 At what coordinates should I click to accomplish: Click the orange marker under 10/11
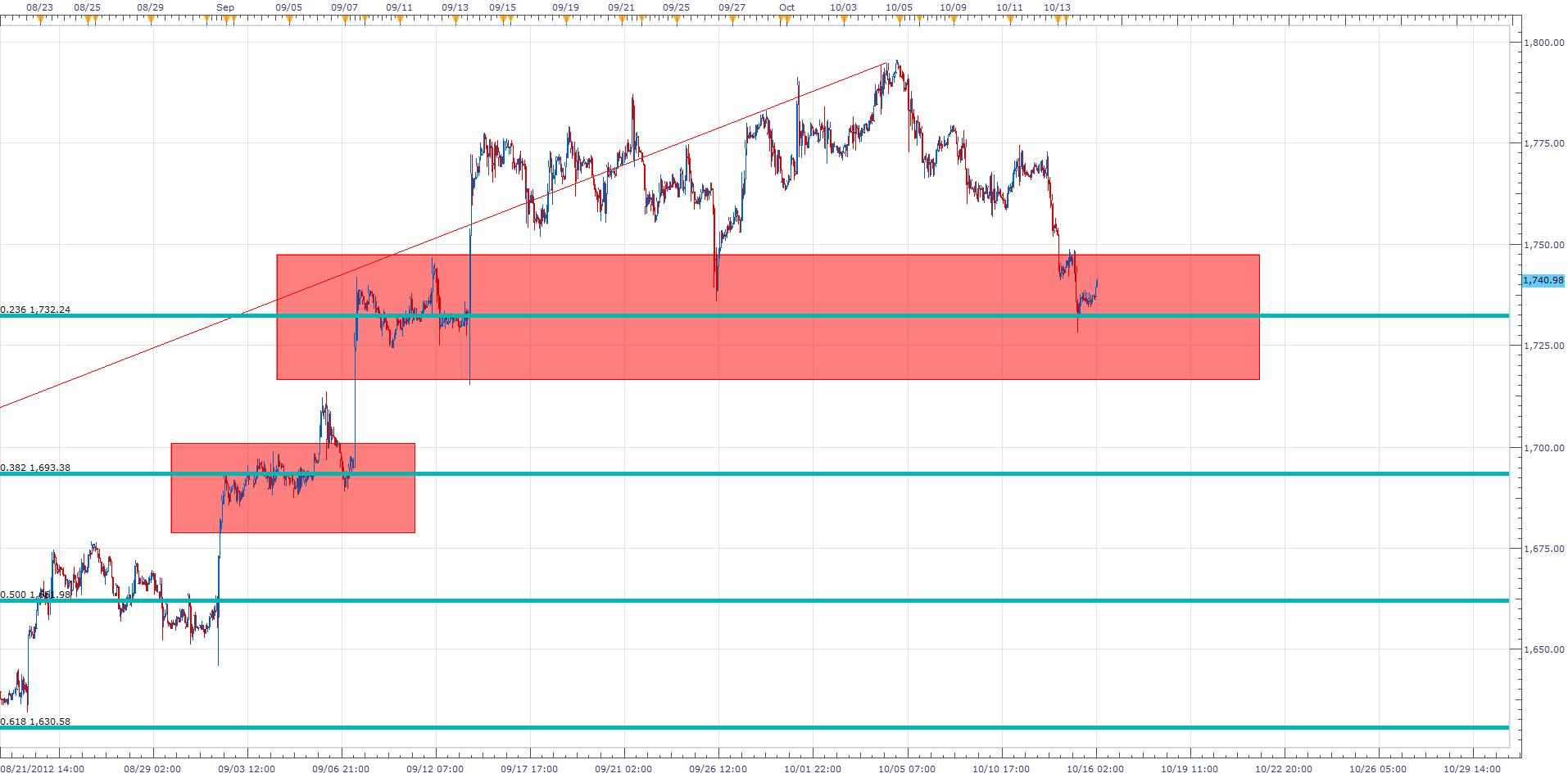click(1009, 21)
